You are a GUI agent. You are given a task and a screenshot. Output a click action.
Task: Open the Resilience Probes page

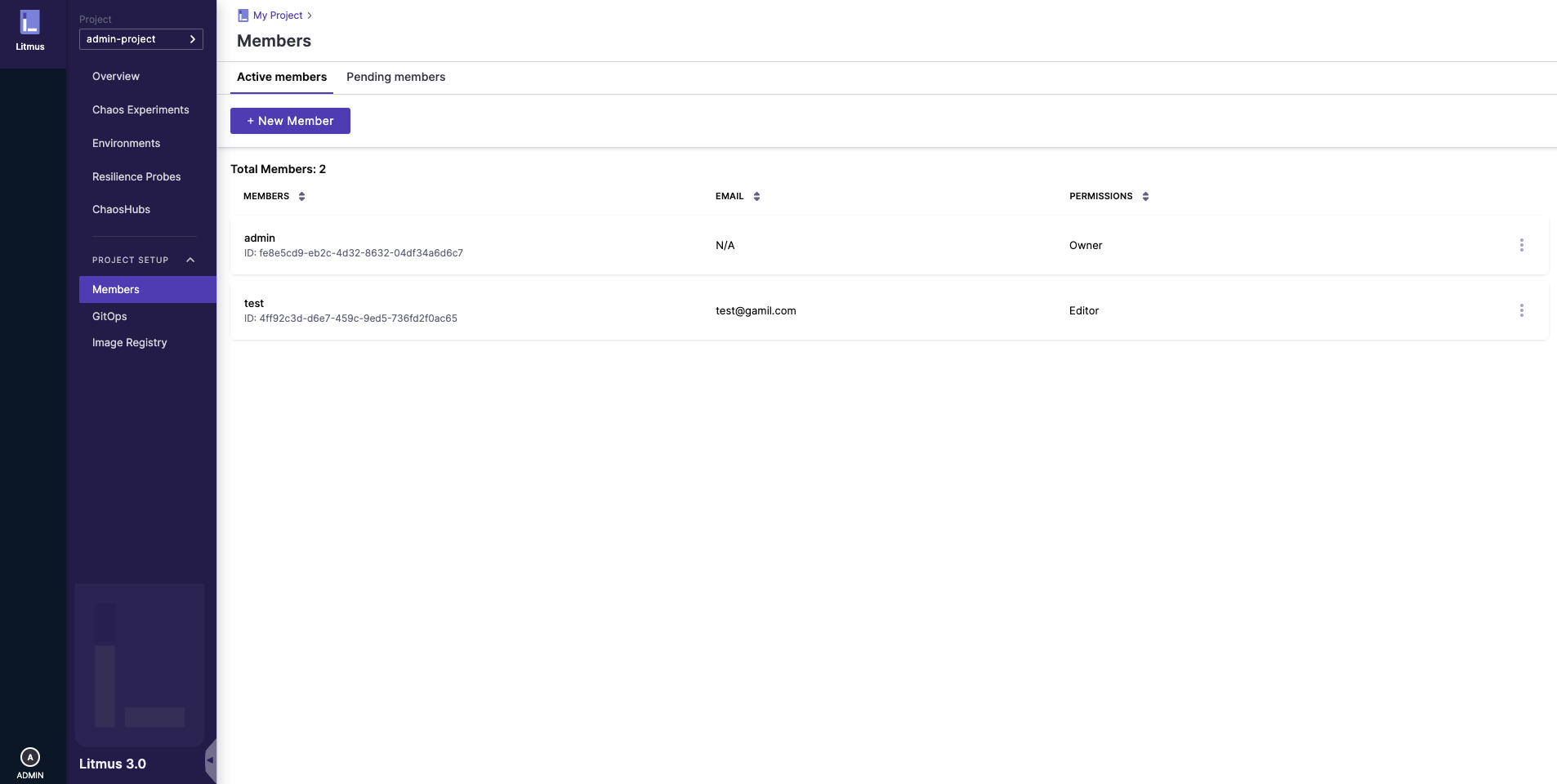point(136,176)
